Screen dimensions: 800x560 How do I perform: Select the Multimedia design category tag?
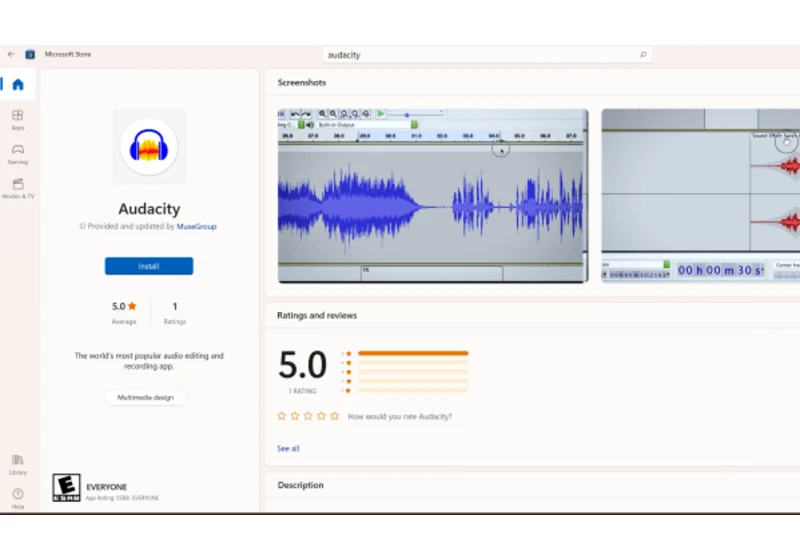click(145, 397)
